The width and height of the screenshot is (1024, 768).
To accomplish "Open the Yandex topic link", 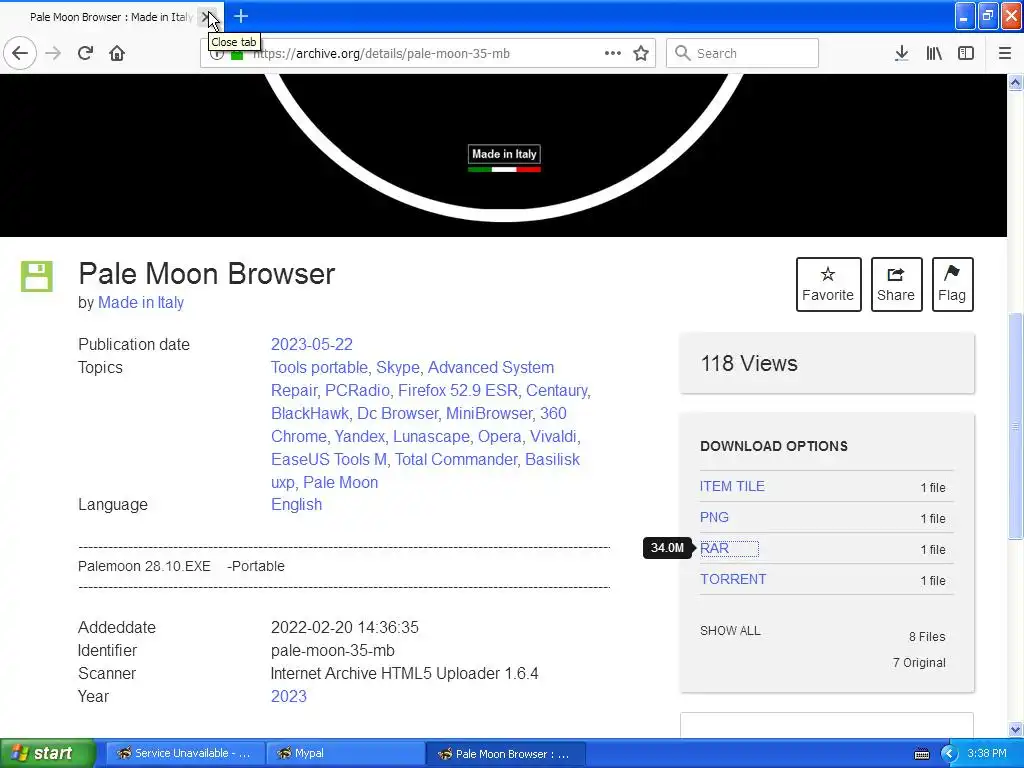I will coord(359,436).
